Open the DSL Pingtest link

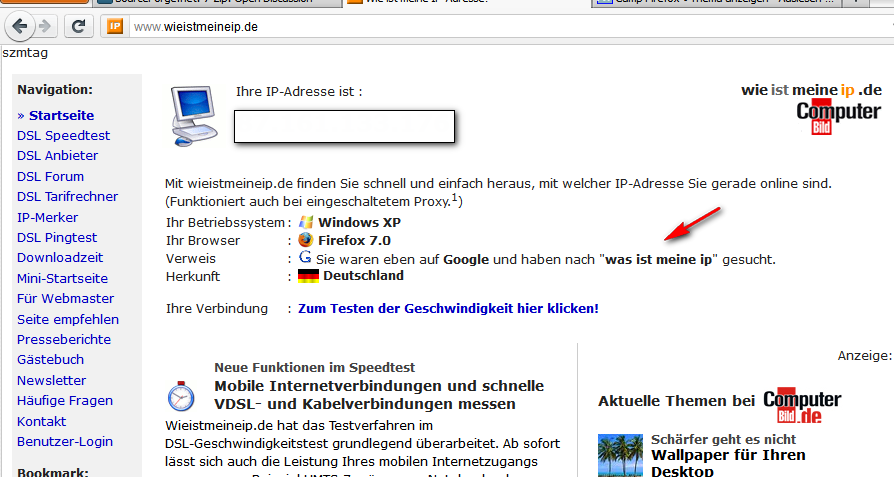57,238
